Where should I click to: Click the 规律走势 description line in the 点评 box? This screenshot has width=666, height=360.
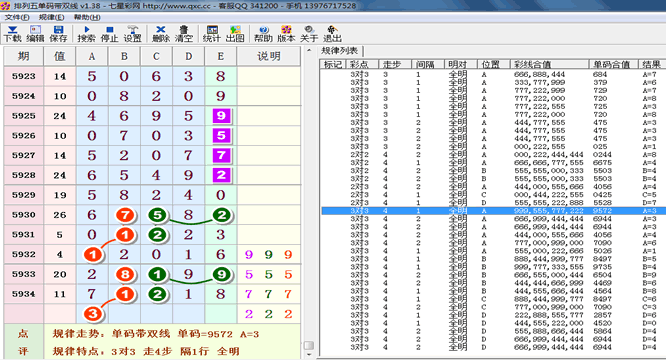click(156, 334)
